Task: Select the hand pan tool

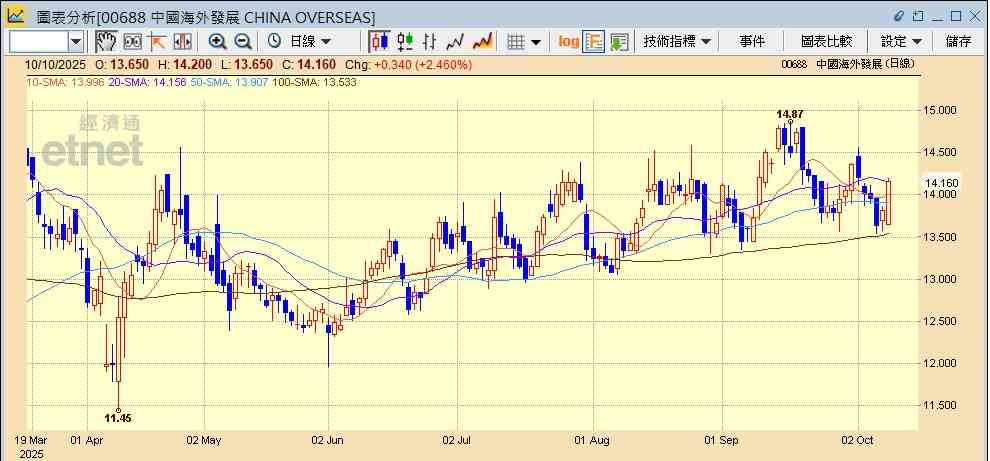Action: click(x=105, y=41)
